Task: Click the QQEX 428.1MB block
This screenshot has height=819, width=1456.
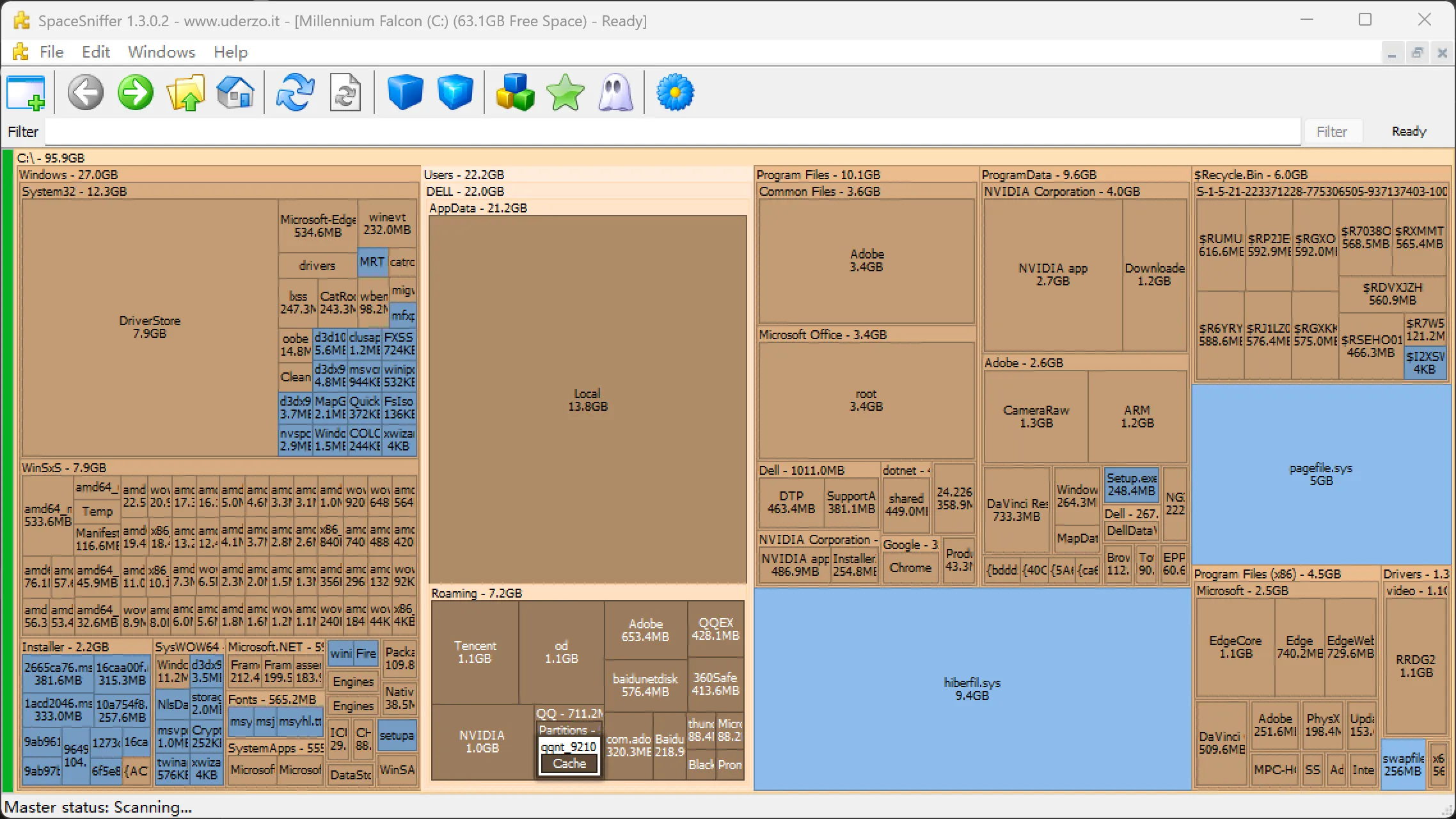Action: coord(715,629)
